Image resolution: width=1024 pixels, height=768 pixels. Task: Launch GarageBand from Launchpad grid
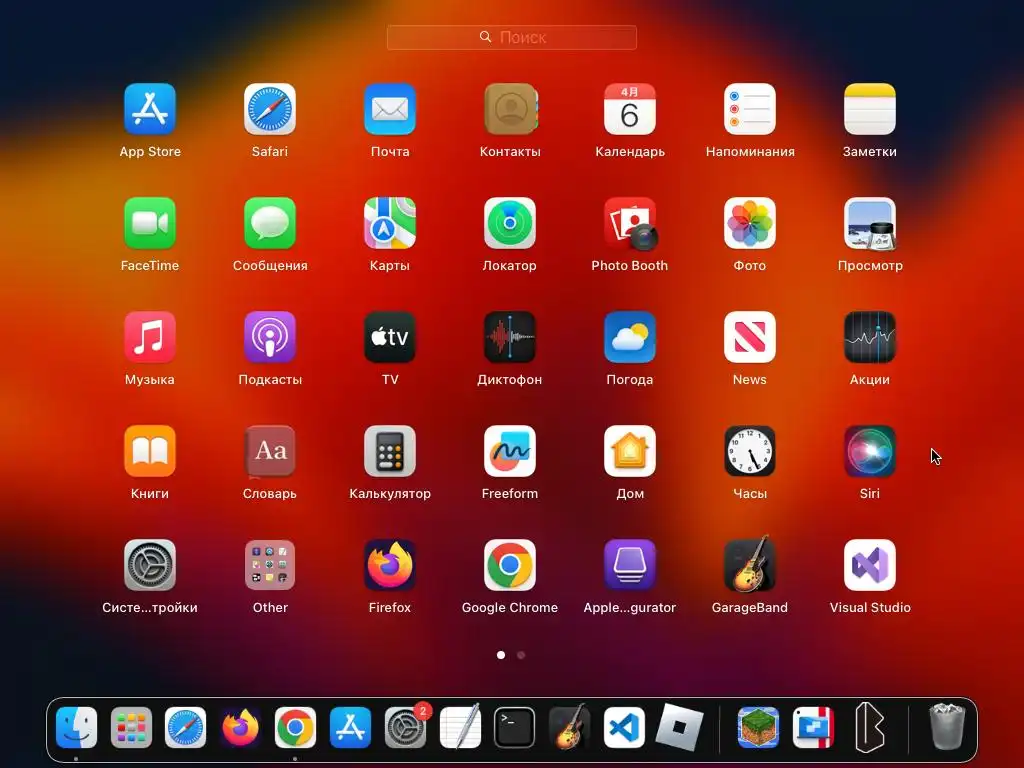coord(750,564)
